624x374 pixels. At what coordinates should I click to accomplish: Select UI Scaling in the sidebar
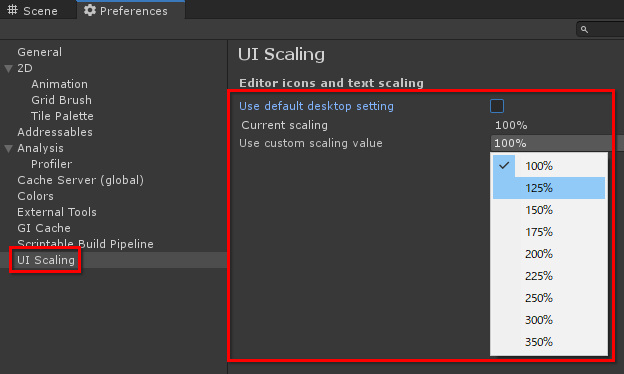46,260
